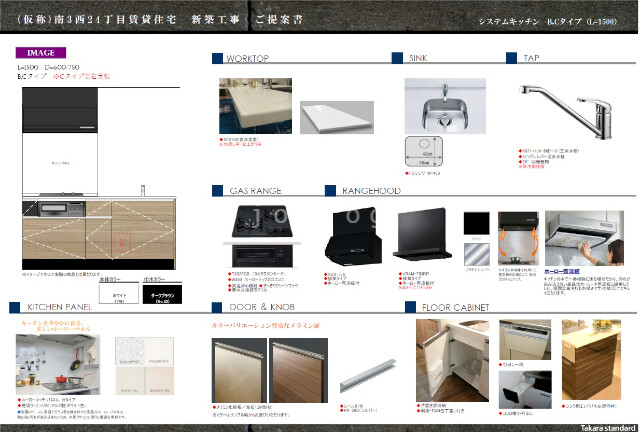Click the sink dimension diagram
The width and height of the screenshot is (640, 432).
coord(424,151)
